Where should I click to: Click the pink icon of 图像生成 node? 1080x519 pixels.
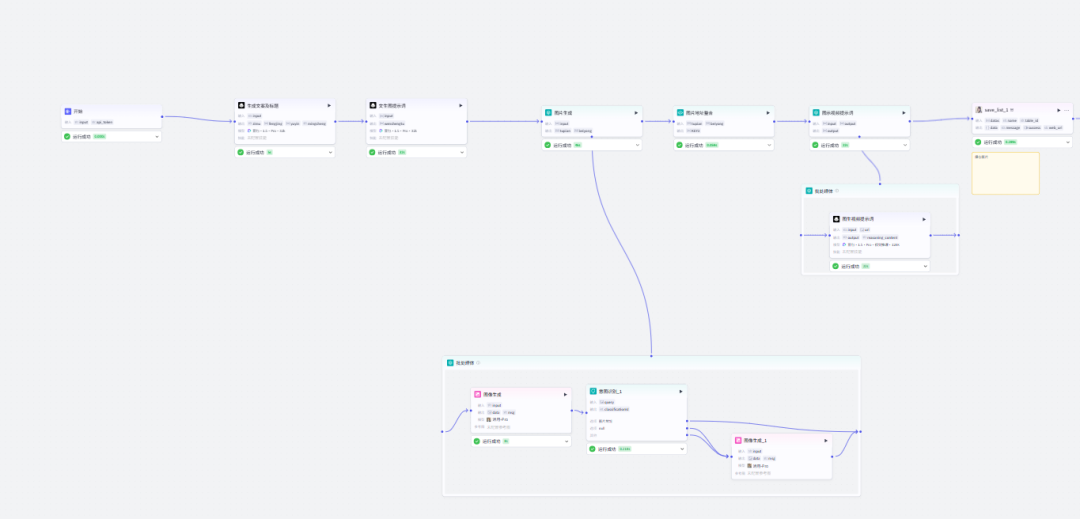[x=478, y=394]
